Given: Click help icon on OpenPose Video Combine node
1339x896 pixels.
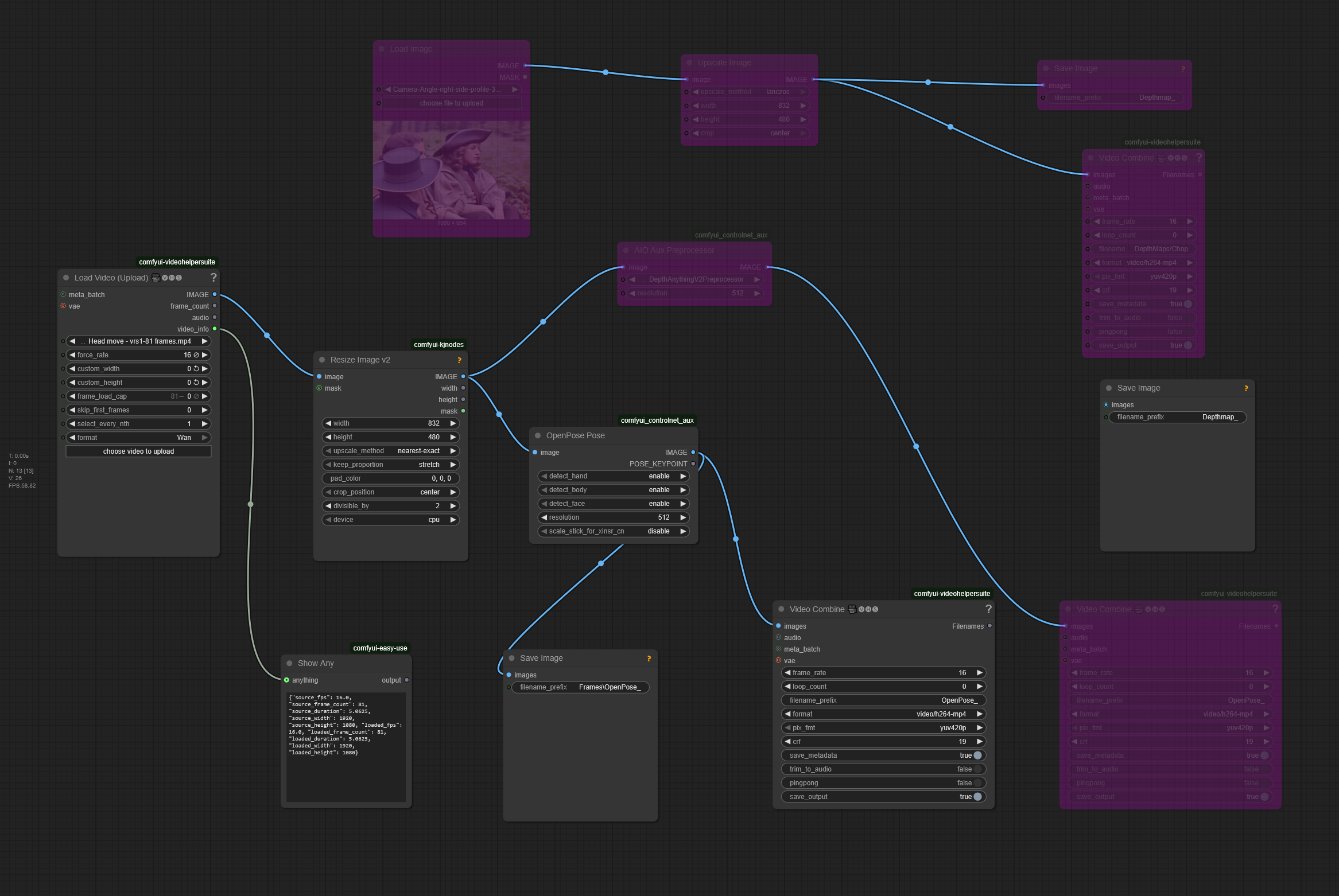Looking at the screenshot, I should pos(988,609).
